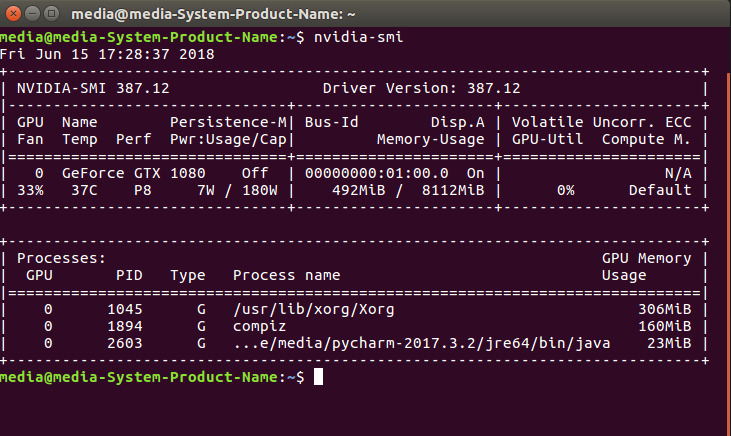The image size is (731, 436).
Task: Click the '0%' GPU utilization value
Action: point(565,190)
